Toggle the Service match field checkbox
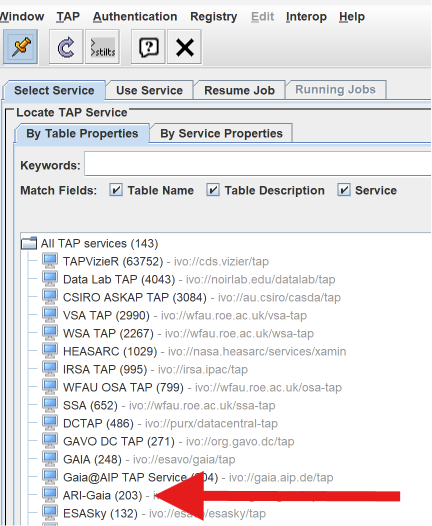 344,190
